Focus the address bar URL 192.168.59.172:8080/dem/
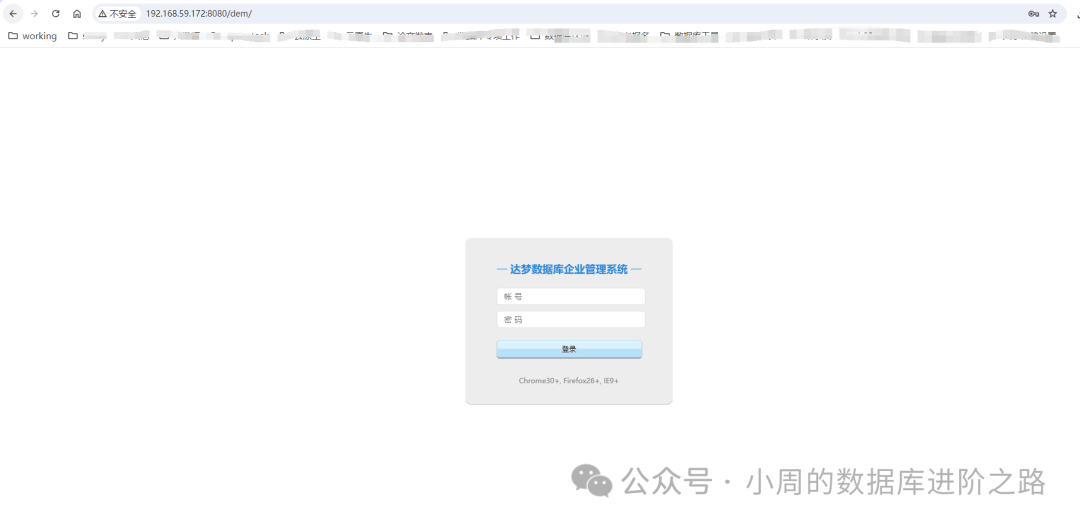1080x525 pixels. pos(198,14)
